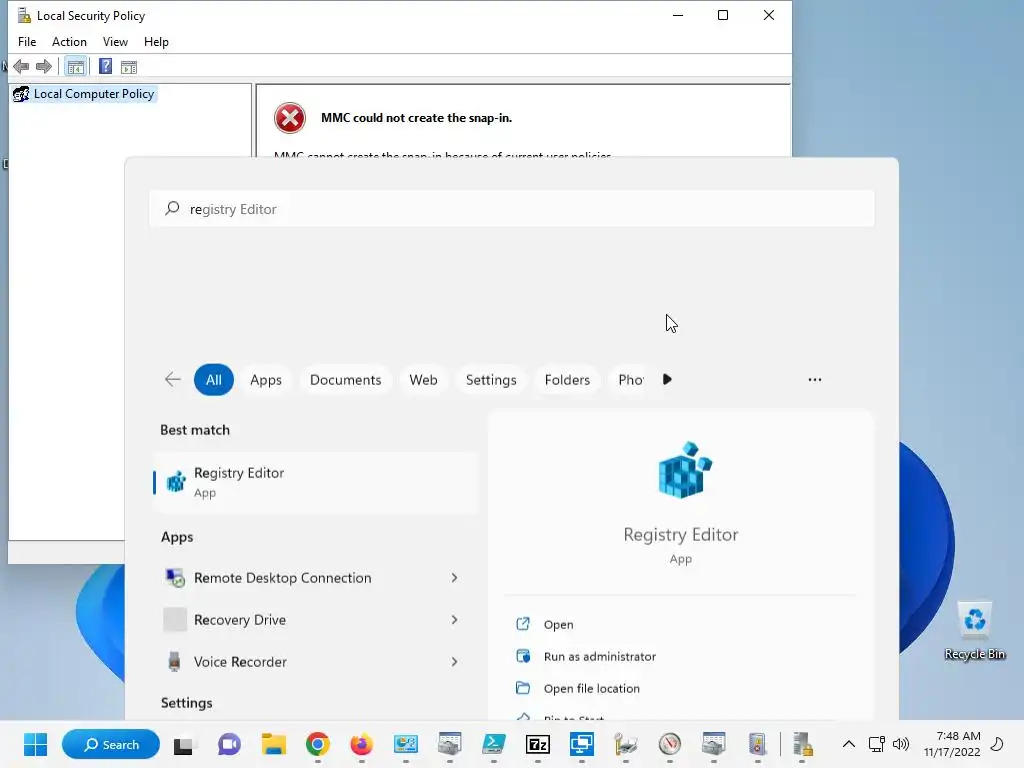1024x768 pixels.
Task: Select the All filter tab
Action: (x=214, y=380)
